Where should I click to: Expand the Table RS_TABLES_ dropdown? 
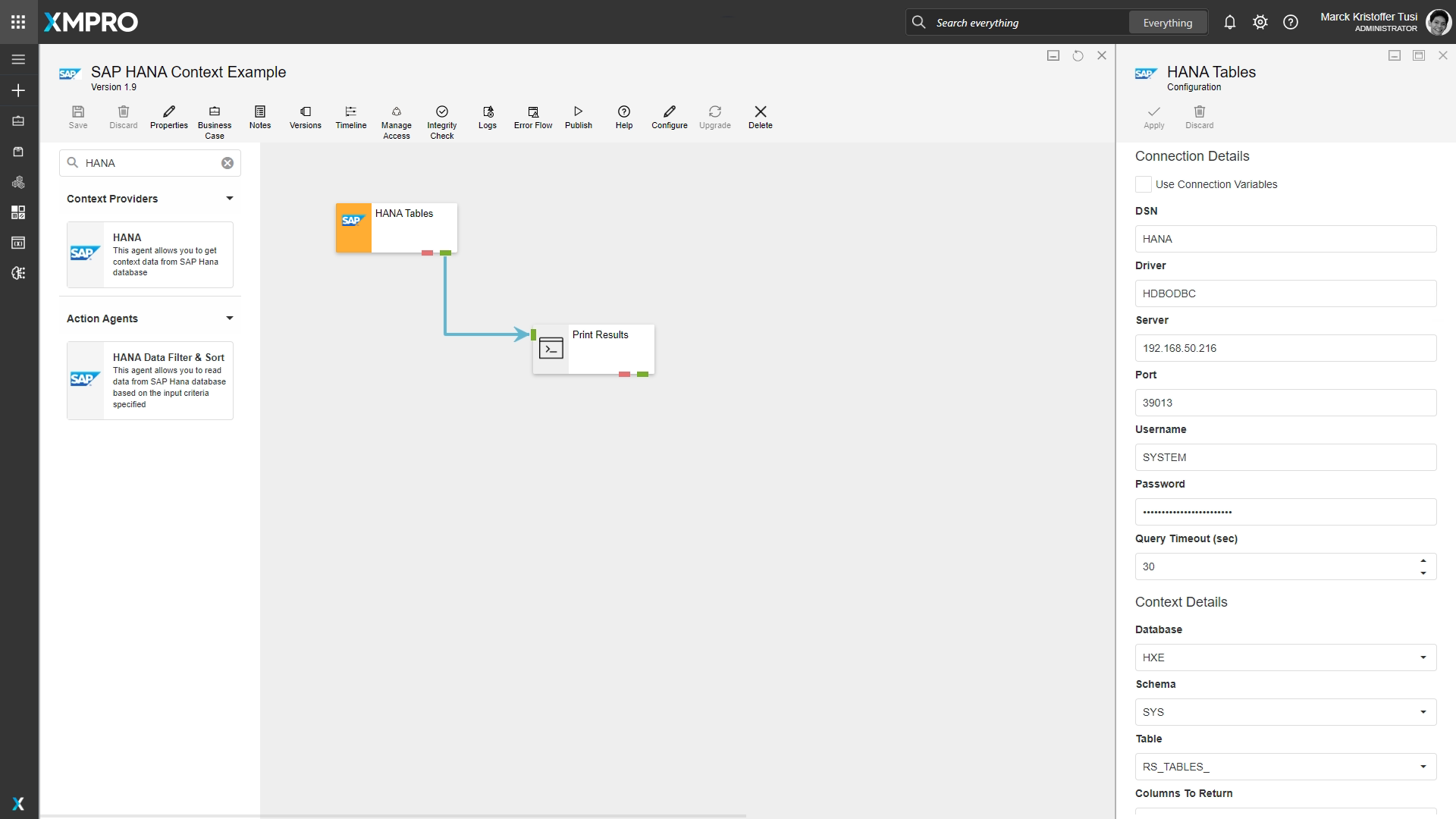(x=1423, y=767)
